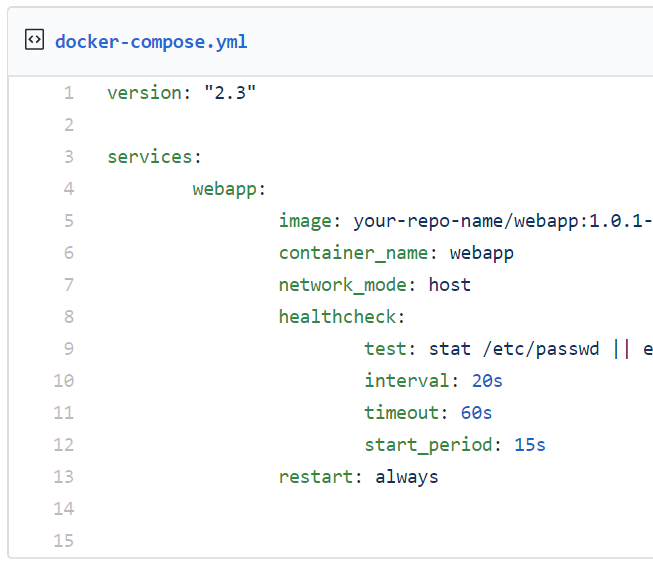The image size is (653, 563).
Task: Click line number 15
Action: [64, 541]
